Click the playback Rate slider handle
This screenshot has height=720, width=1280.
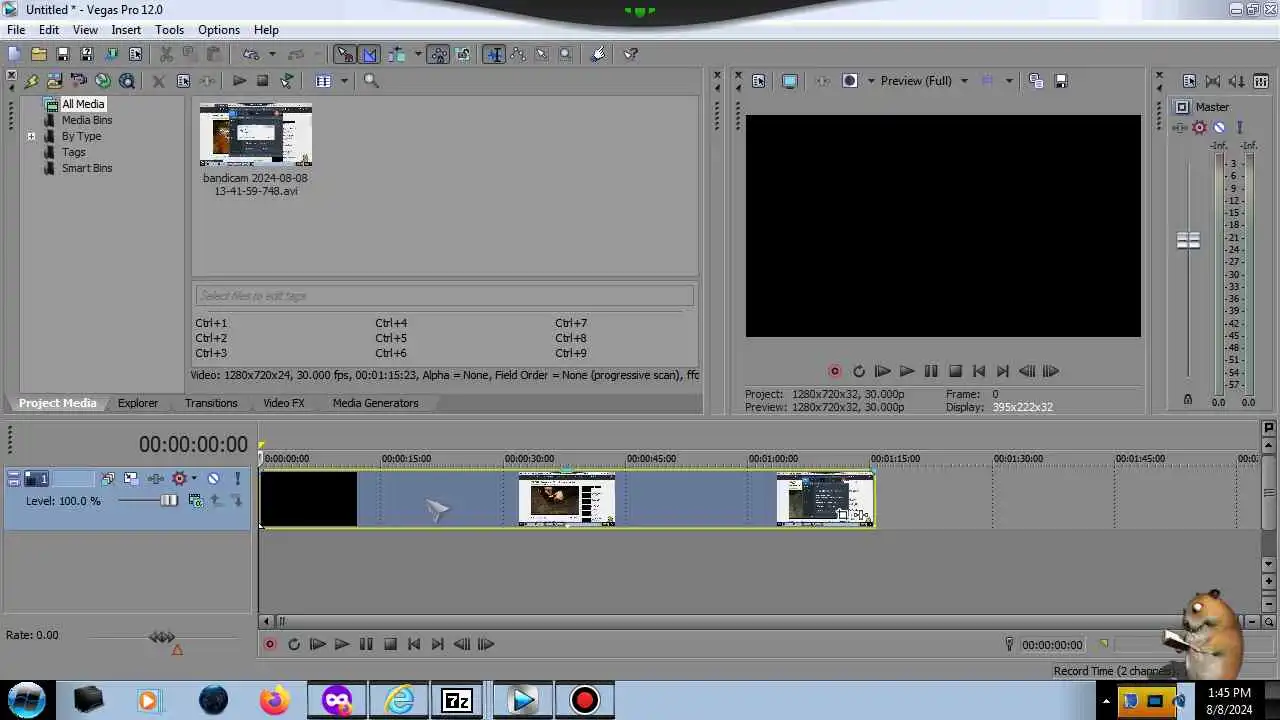point(162,636)
